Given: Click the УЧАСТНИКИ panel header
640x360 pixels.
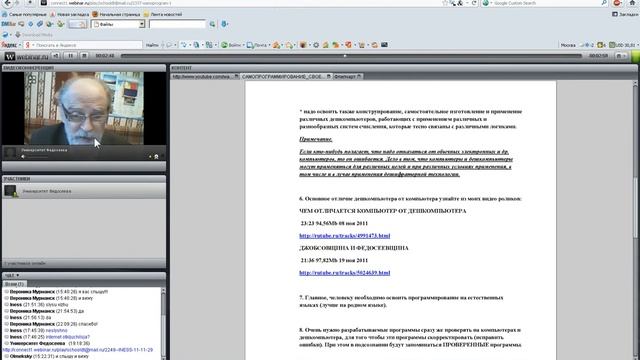Looking at the screenshot, I should (x=84, y=179).
